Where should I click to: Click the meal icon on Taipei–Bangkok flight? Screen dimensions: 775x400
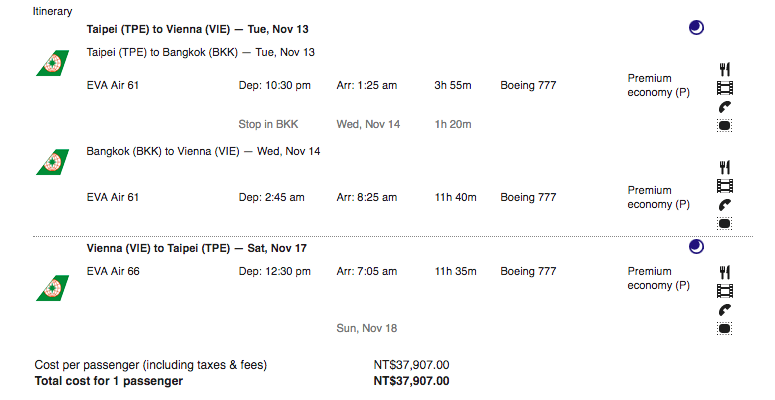[725, 69]
